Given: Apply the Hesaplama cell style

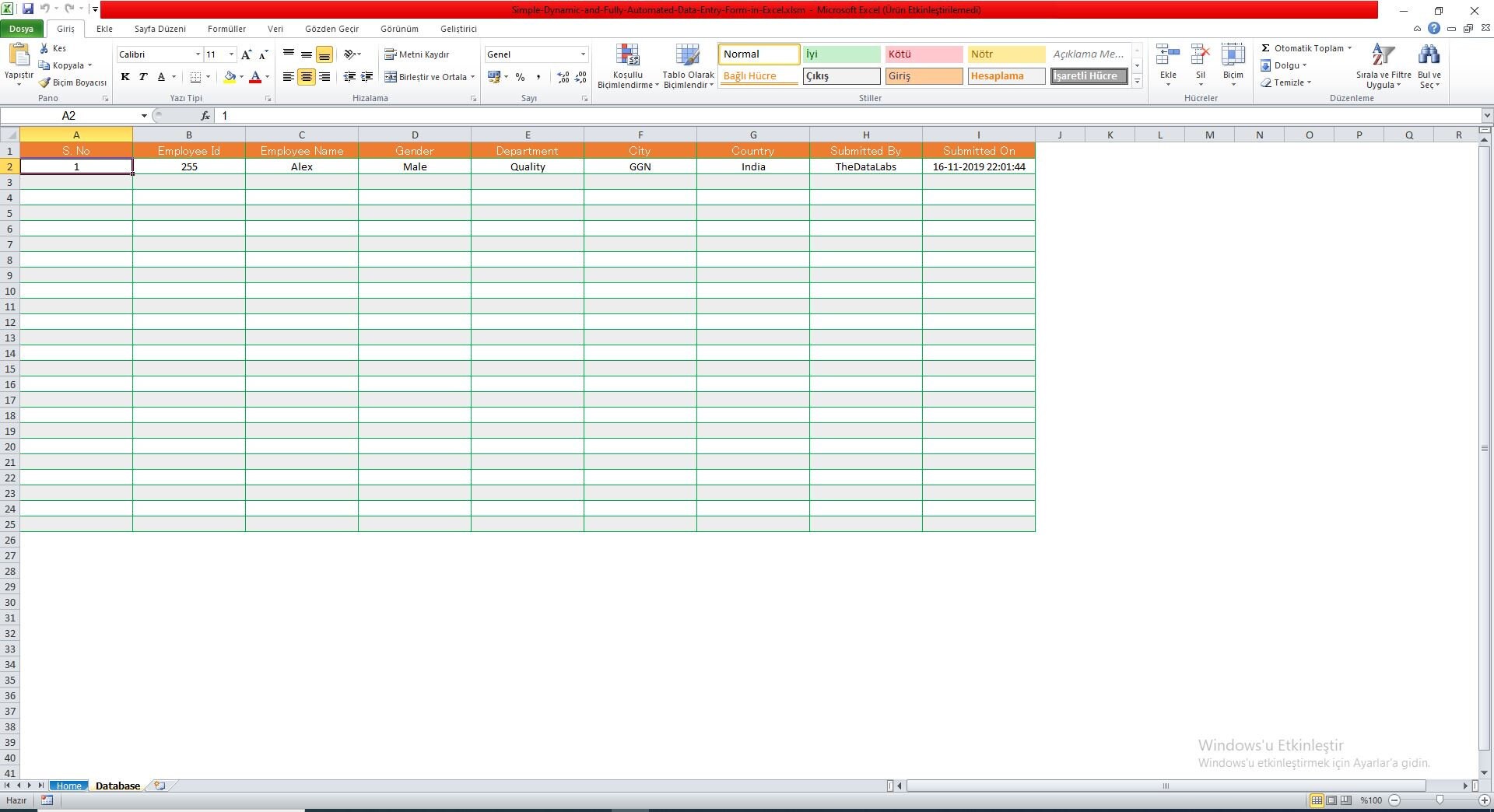Looking at the screenshot, I should coord(1006,76).
